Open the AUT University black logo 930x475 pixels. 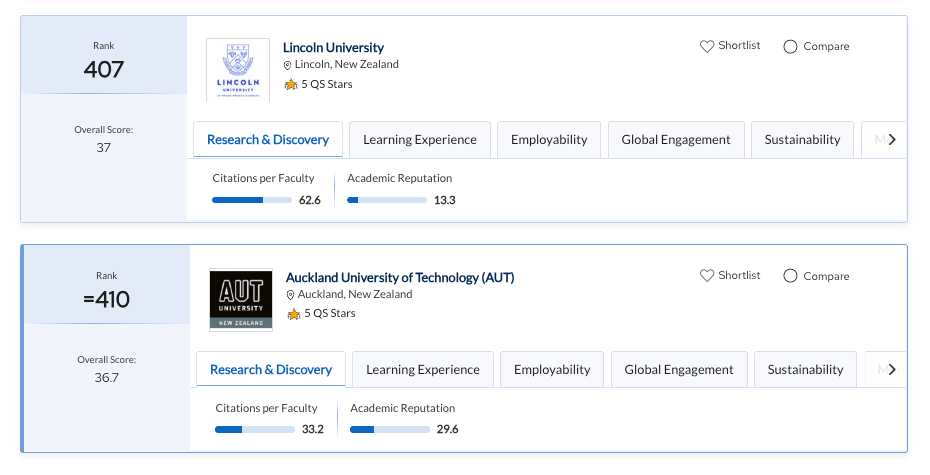[241, 299]
